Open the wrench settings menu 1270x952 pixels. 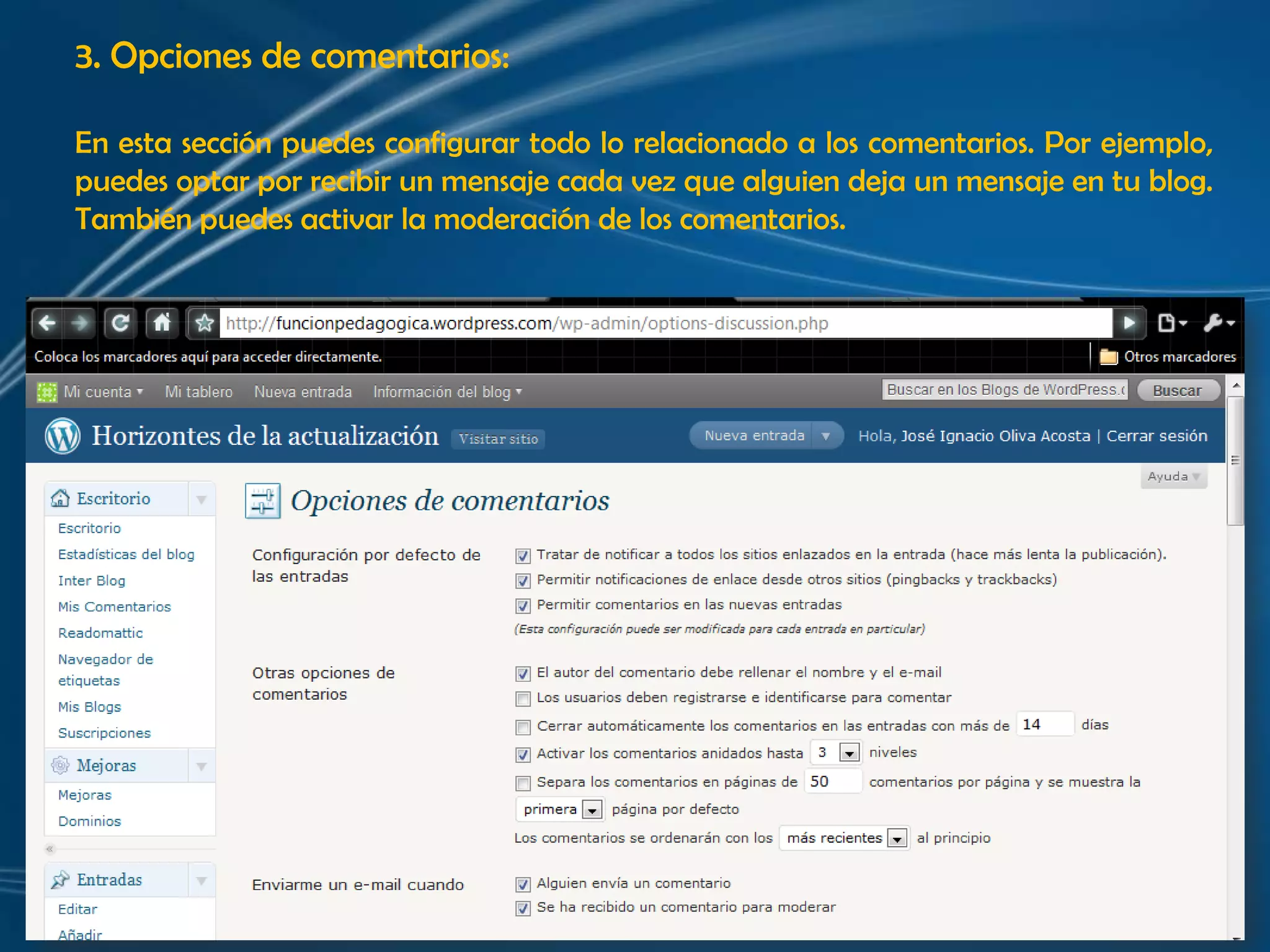tap(1219, 323)
